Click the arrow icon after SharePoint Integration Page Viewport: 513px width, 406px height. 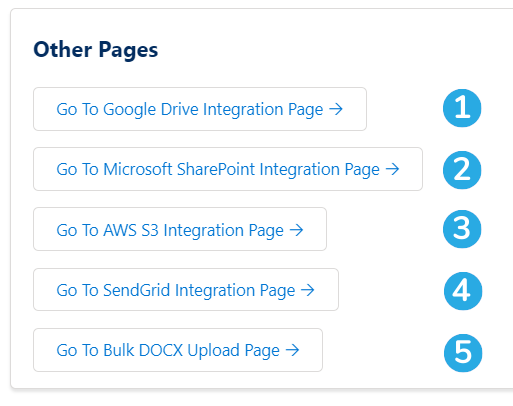(392, 169)
